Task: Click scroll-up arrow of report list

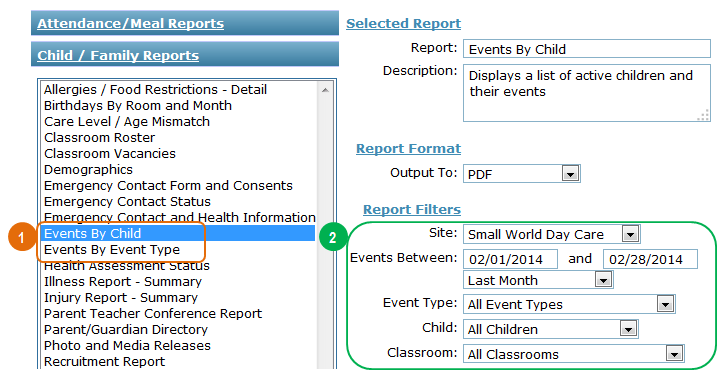Action: tap(325, 90)
